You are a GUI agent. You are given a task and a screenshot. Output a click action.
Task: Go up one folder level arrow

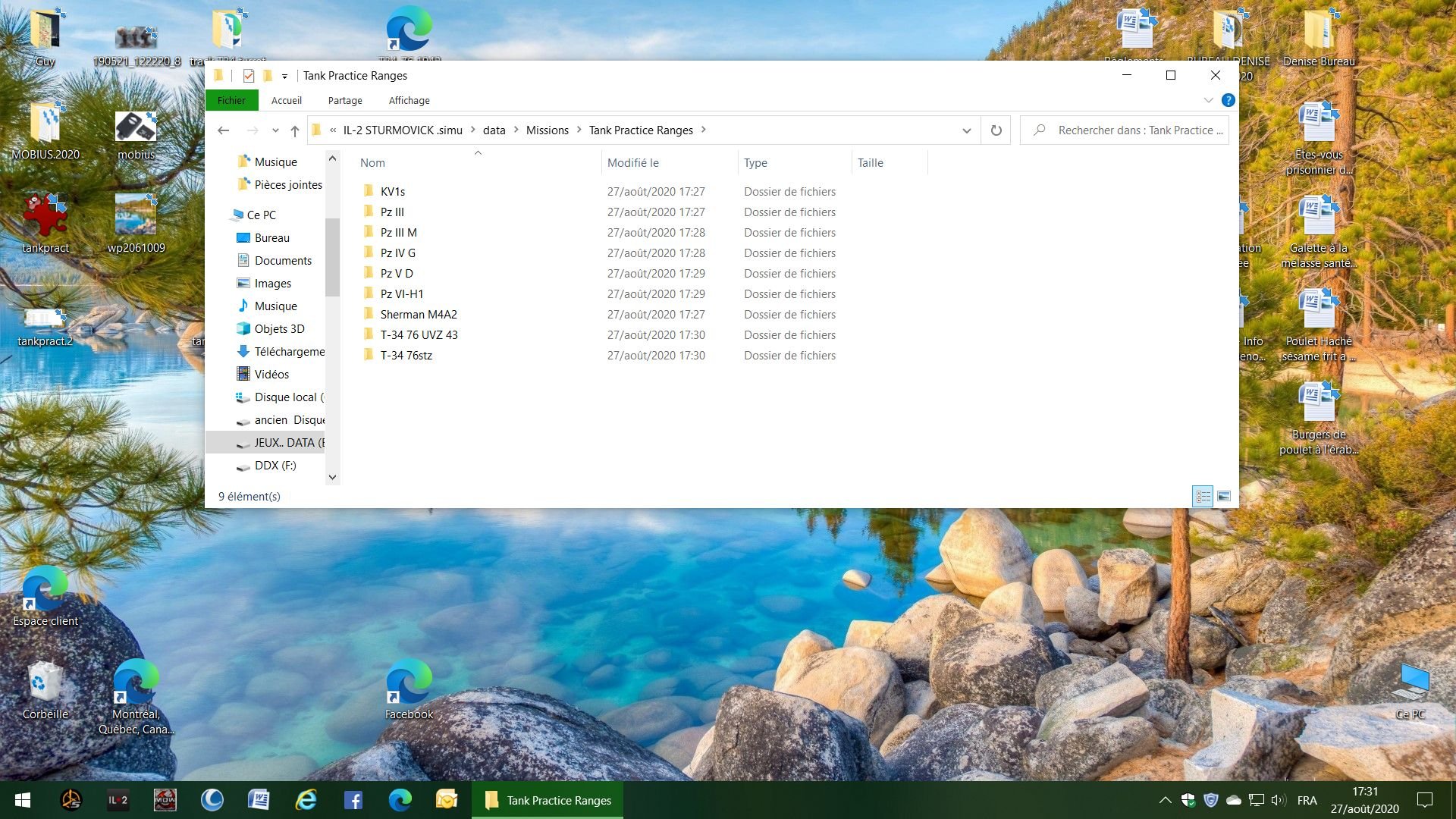click(x=295, y=130)
